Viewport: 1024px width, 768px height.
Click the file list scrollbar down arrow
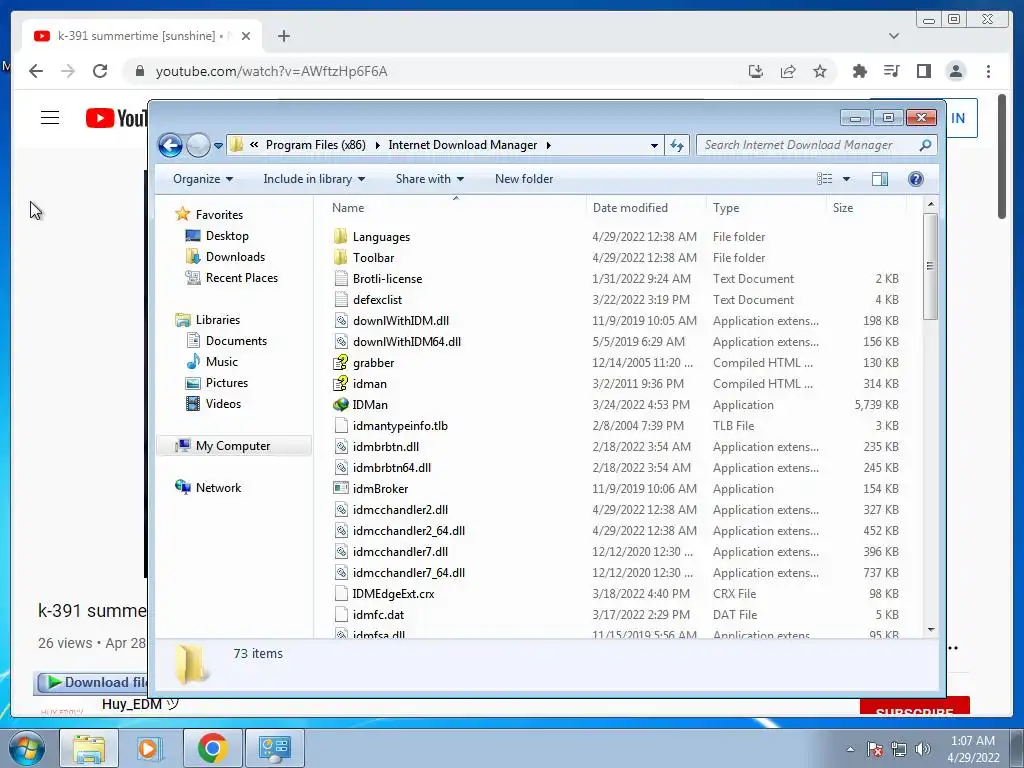(x=931, y=630)
